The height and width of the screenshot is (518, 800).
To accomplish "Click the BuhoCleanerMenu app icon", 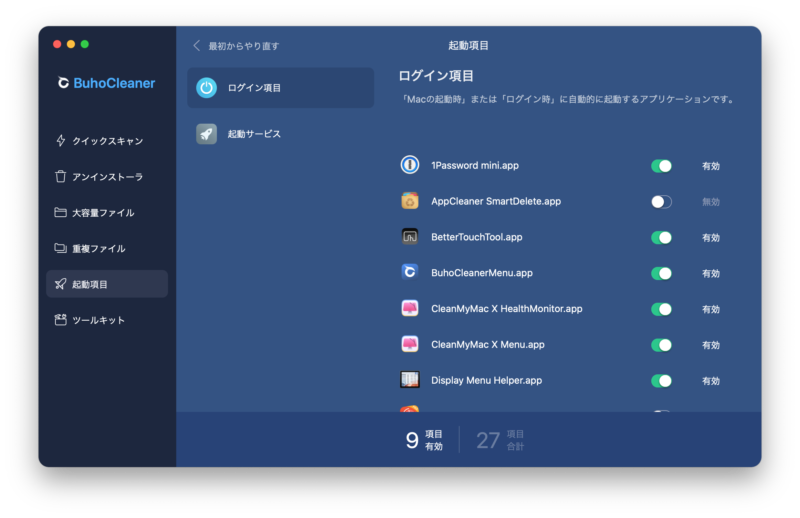I will pyautogui.click(x=410, y=272).
